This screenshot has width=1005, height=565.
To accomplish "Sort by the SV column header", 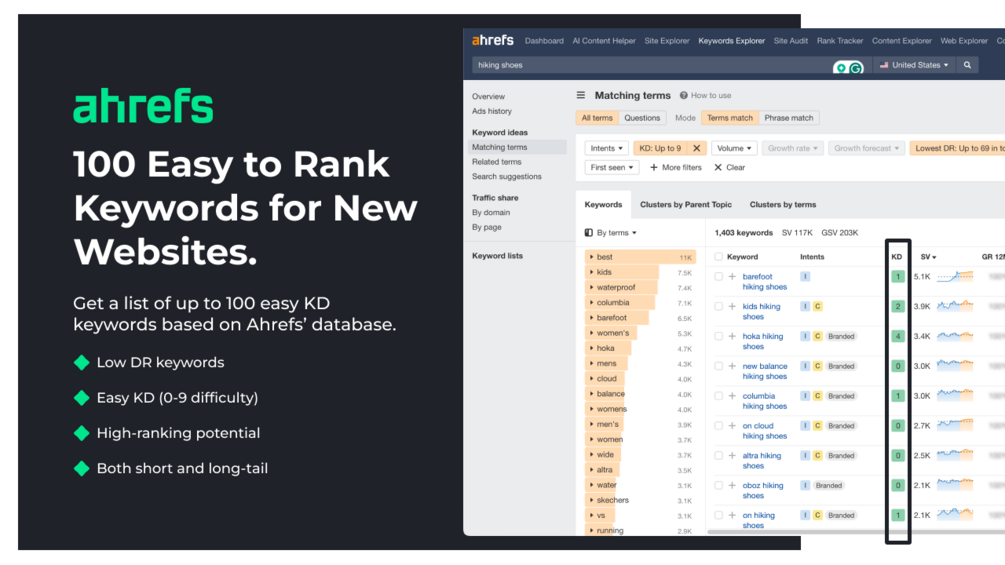I will point(928,257).
